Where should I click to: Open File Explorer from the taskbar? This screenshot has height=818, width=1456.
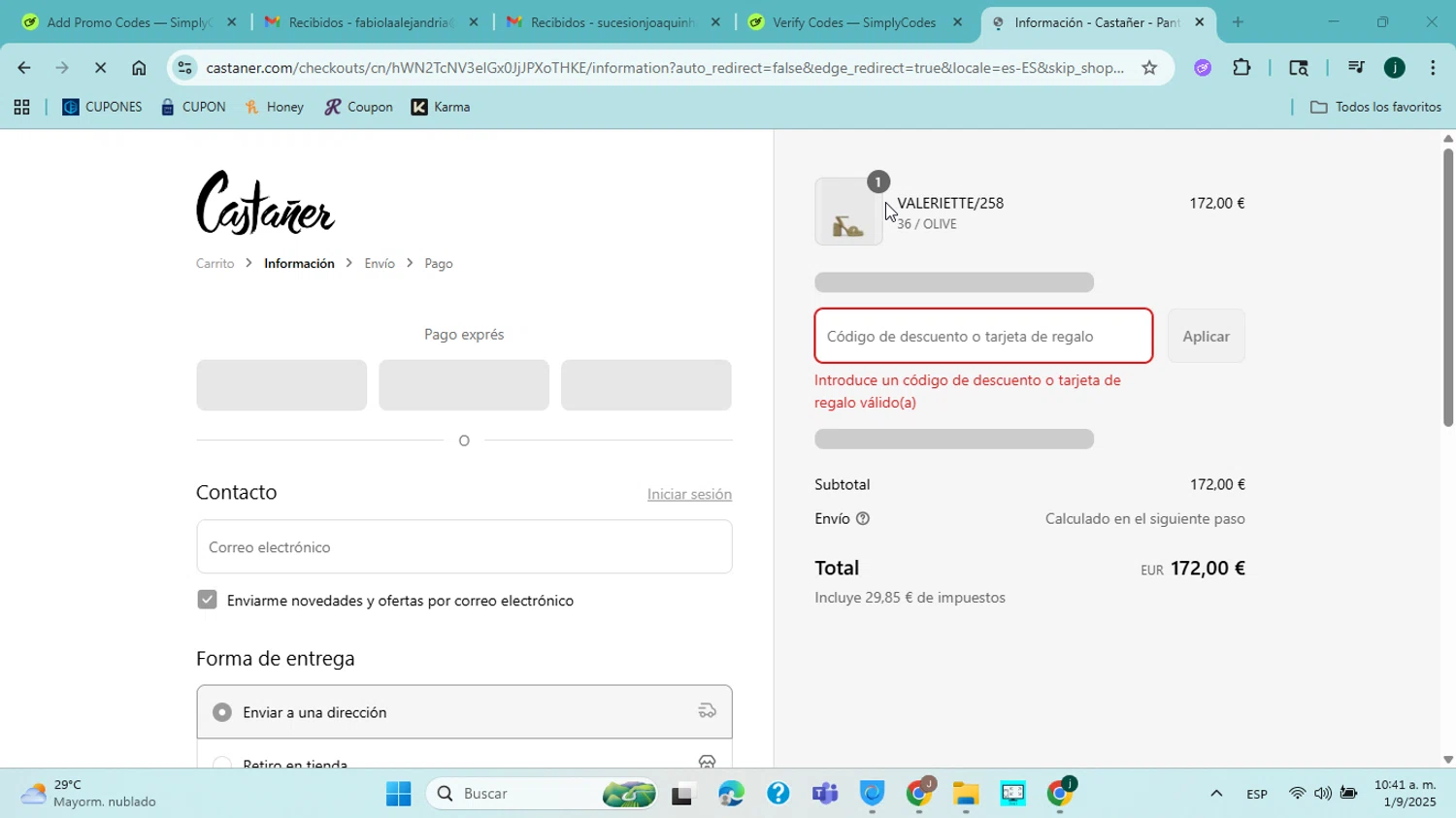[x=966, y=794]
